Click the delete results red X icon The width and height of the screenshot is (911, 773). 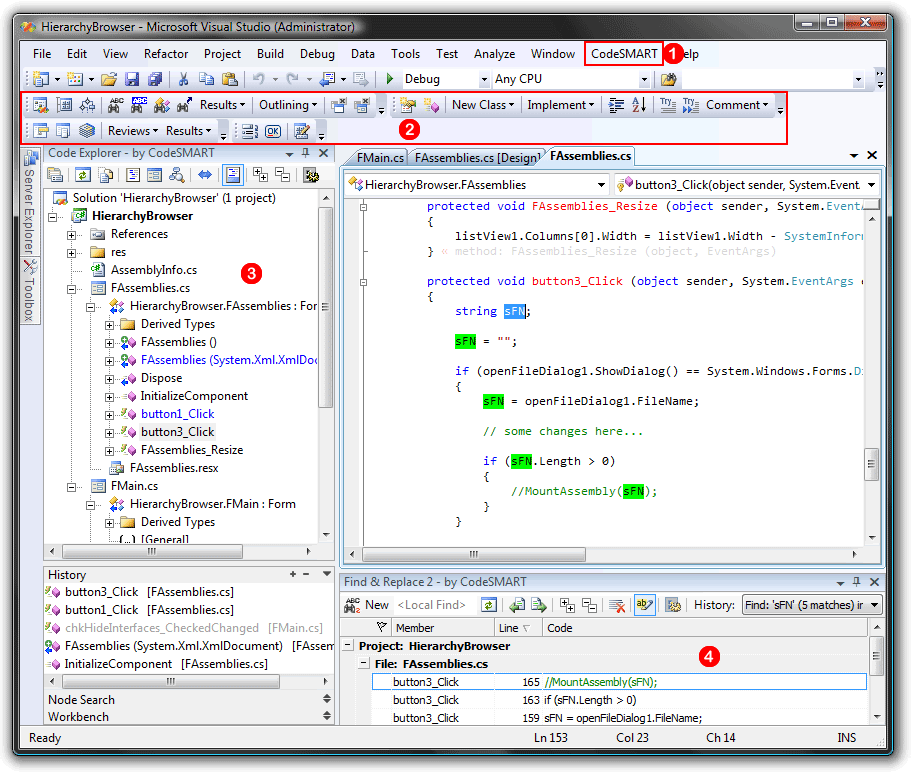pyautogui.click(x=617, y=606)
